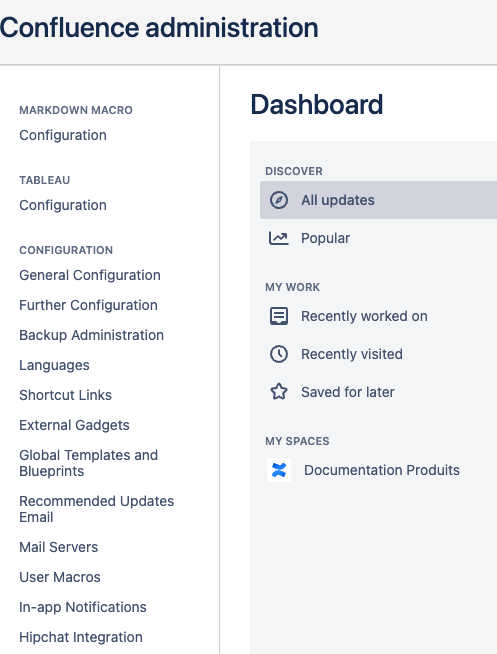
Task: Click the trending chart icon beside Popular
Action: [279, 238]
